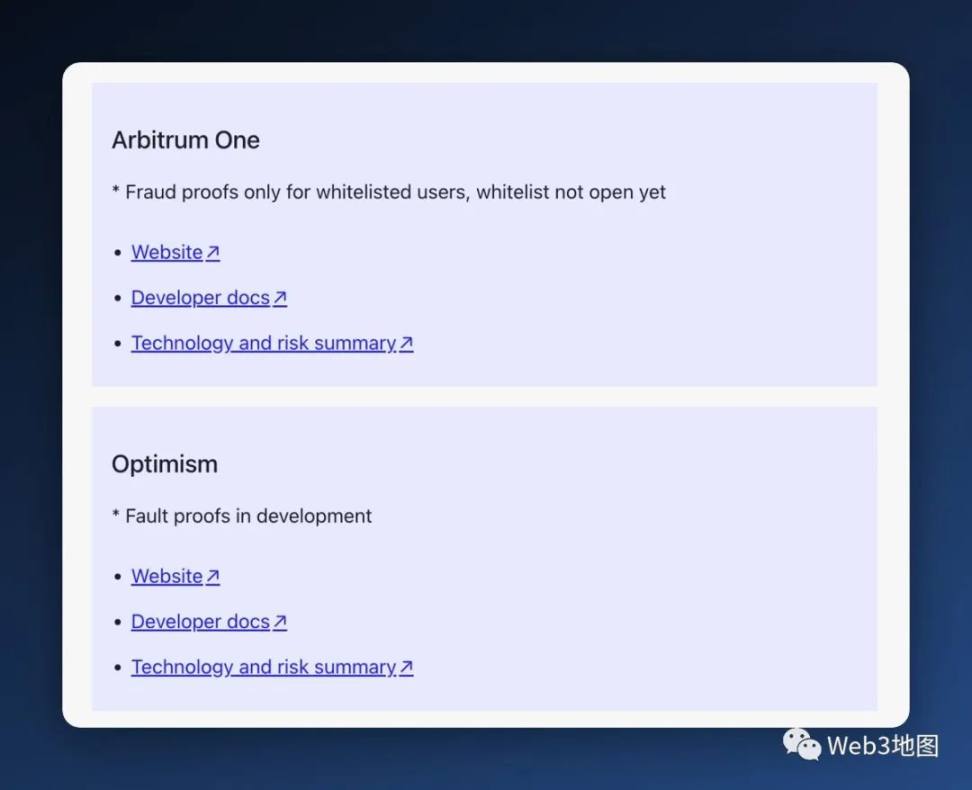Open the Arbitrum One Website link
Image resolution: width=972 pixels, height=790 pixels.
pos(175,252)
